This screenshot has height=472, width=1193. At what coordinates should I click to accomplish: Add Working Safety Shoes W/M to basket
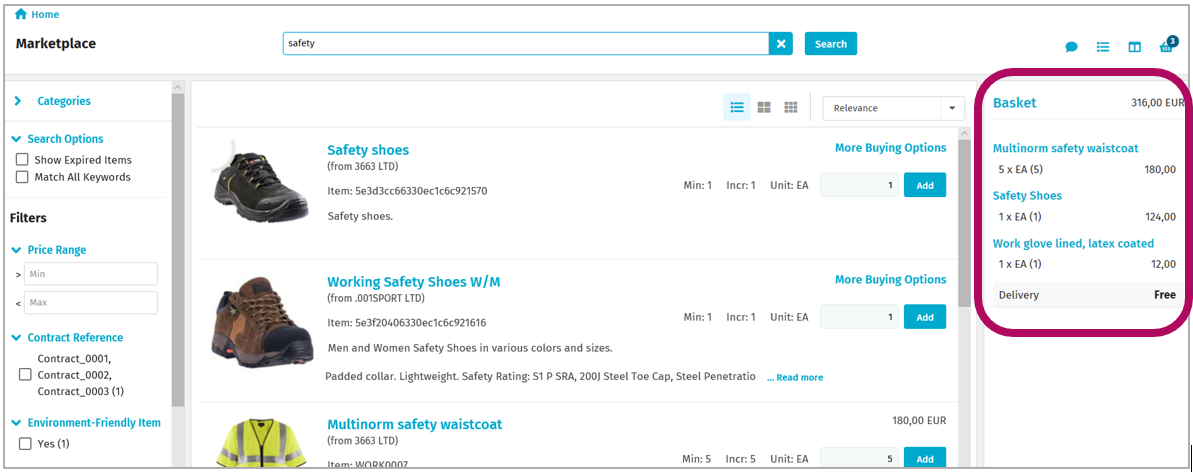point(924,317)
